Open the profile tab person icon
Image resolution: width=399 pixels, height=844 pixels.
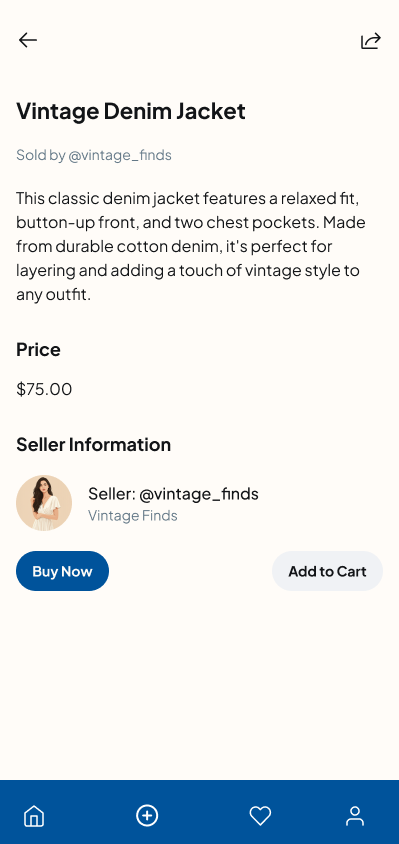coord(355,815)
